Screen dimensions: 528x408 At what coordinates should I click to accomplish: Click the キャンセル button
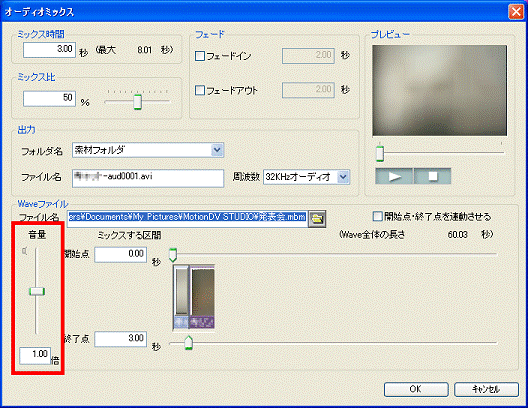click(x=486, y=389)
